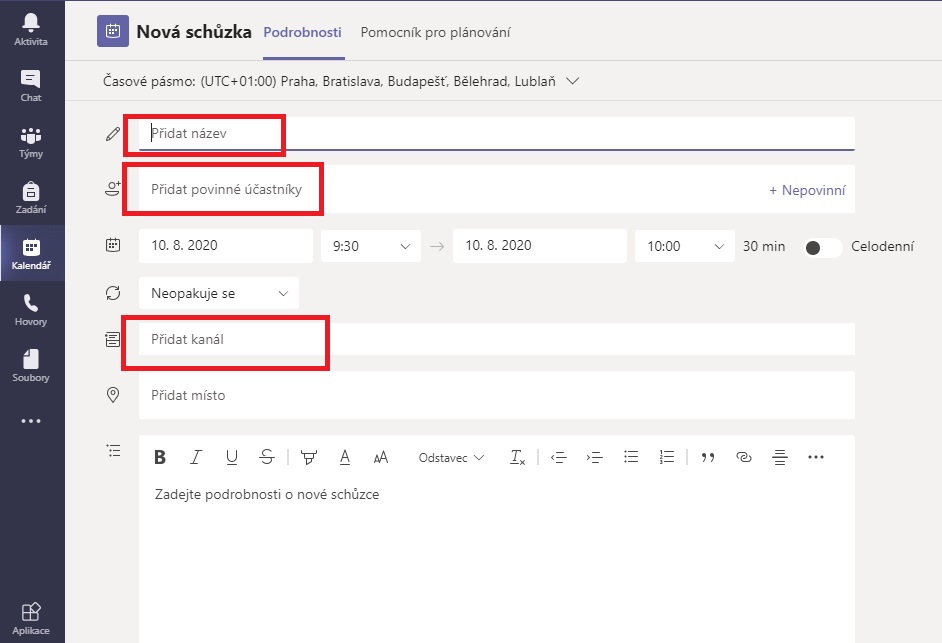Viewport: 942px width, 643px height.
Task: Click the font color button
Action: click(x=345, y=457)
